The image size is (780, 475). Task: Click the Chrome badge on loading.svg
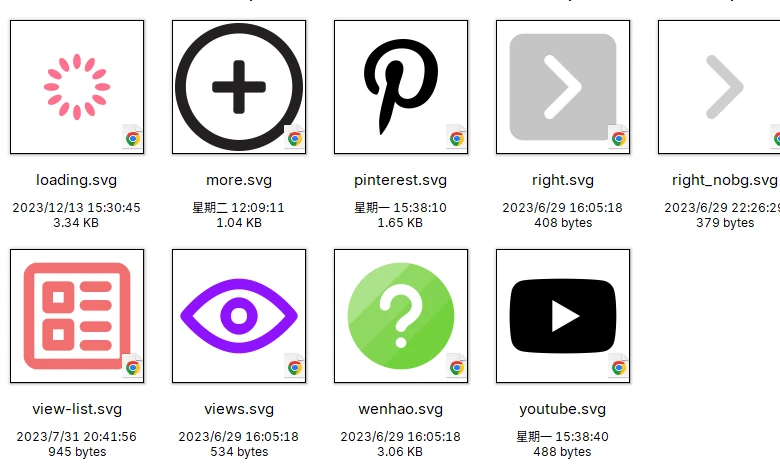tap(132, 137)
